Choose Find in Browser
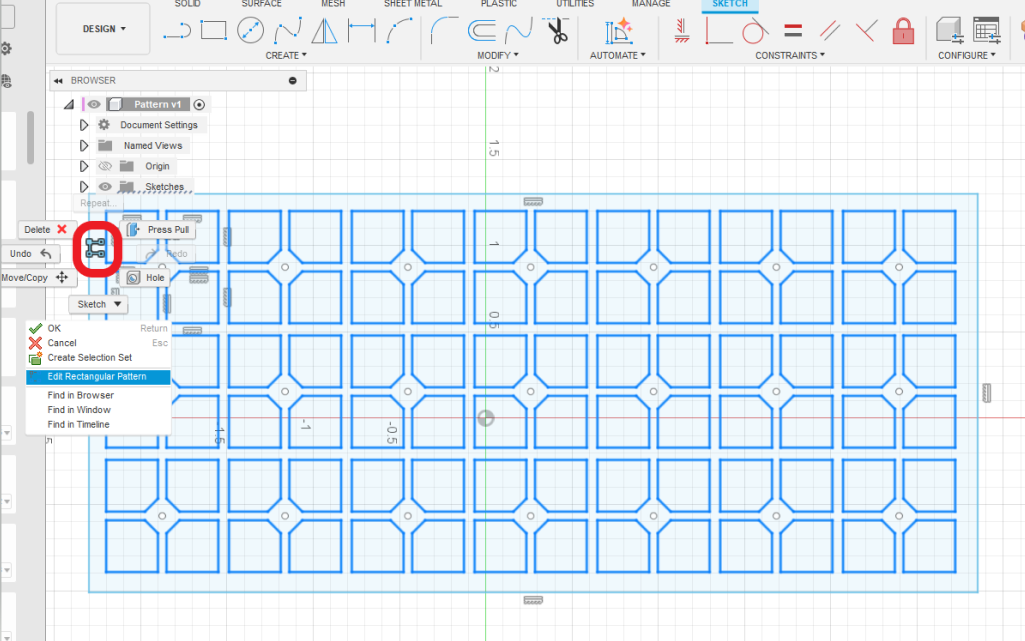 coord(98,395)
